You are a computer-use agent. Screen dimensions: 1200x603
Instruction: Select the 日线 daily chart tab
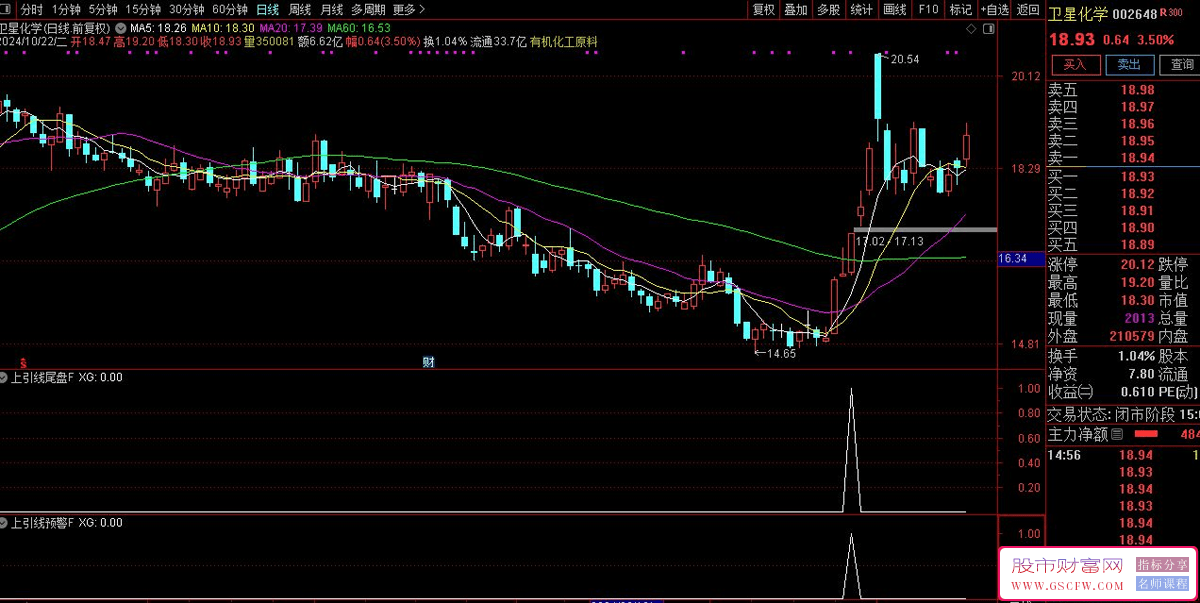coord(268,9)
